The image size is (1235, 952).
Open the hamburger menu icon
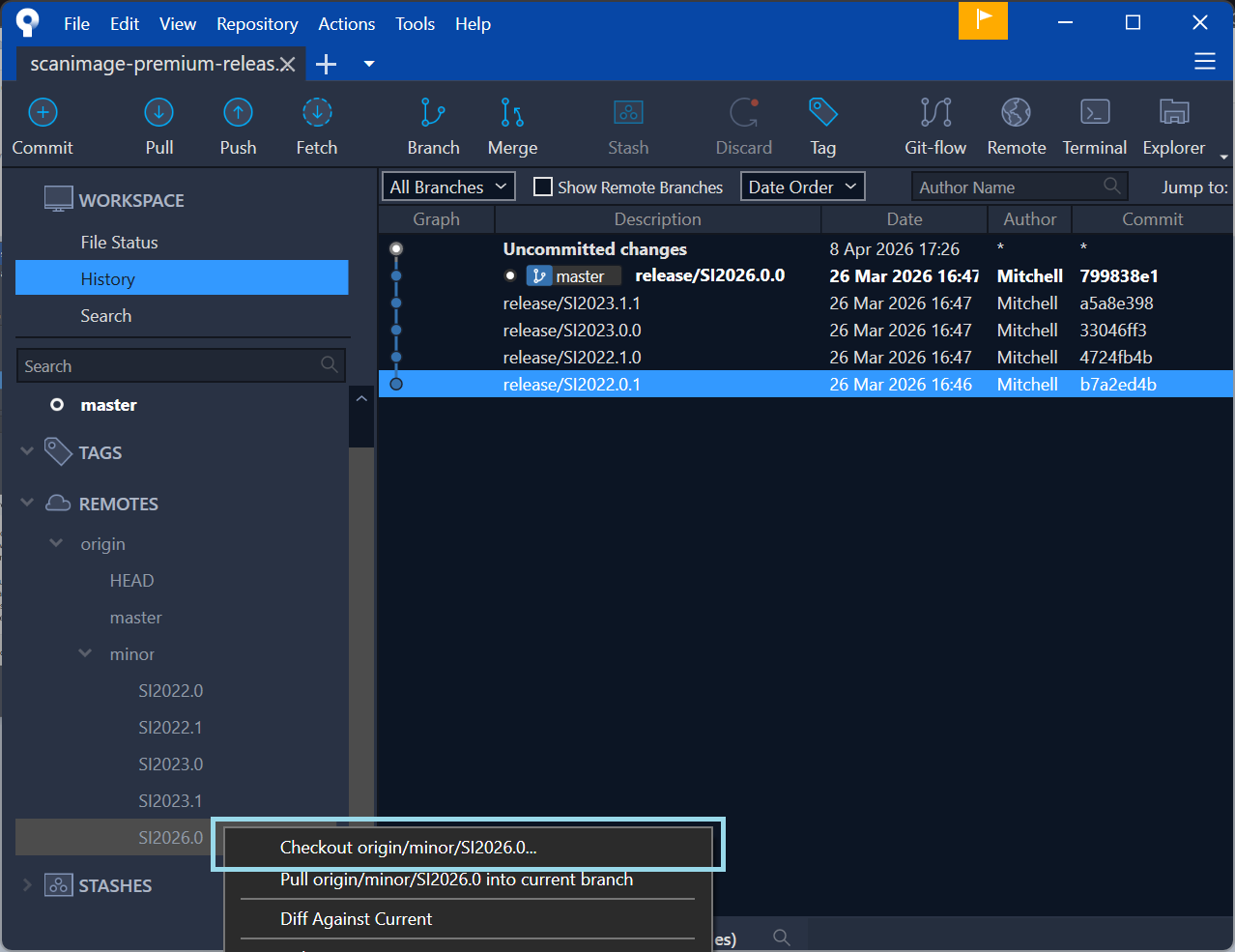[1205, 62]
